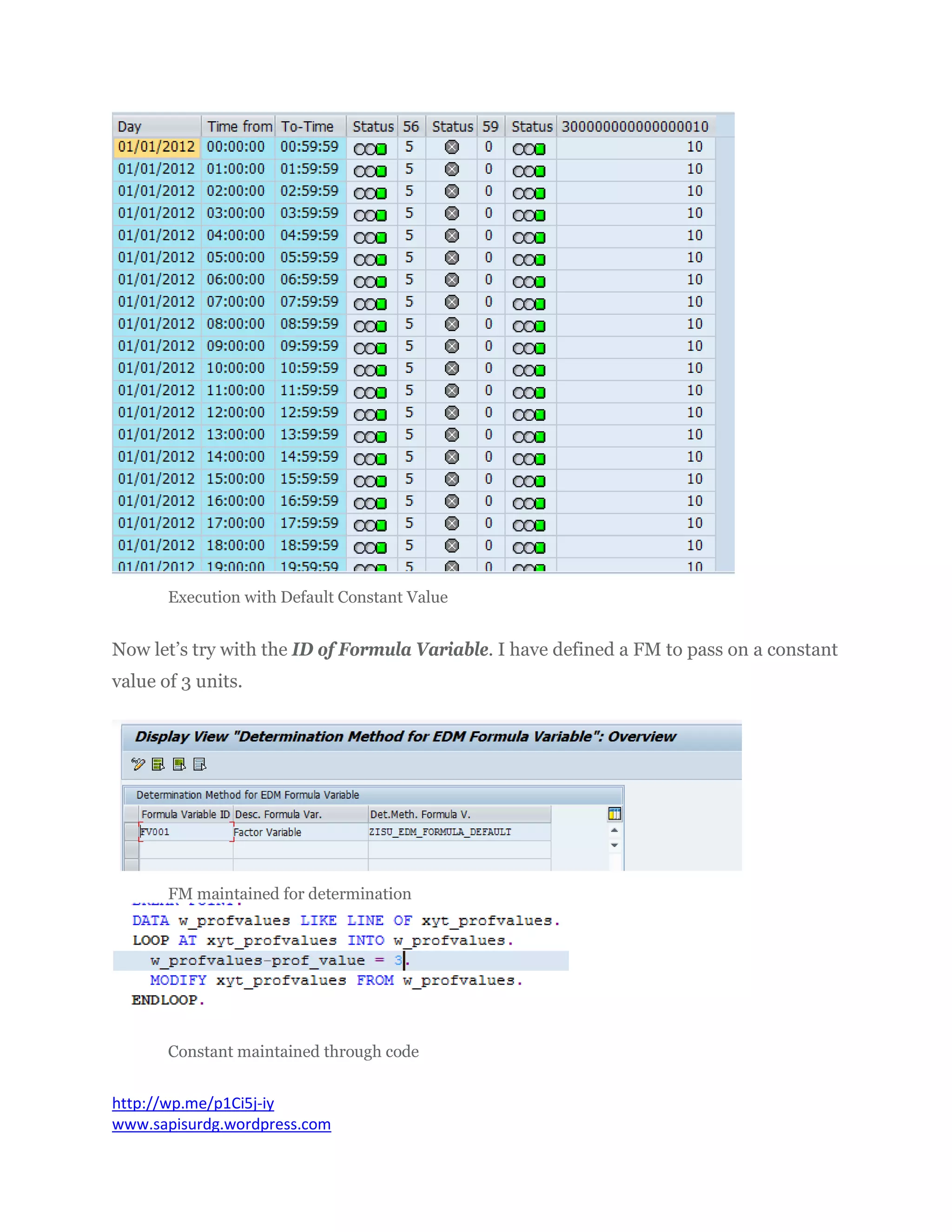The width and height of the screenshot is (952, 1232).
Task: Click the first Status icon in the 03:00:00 row
Action: pyautogui.click(x=370, y=216)
